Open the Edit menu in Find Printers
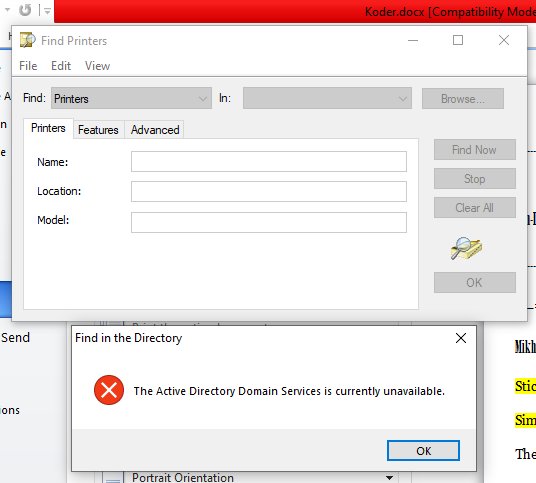The height and width of the screenshot is (483, 536). tap(61, 66)
